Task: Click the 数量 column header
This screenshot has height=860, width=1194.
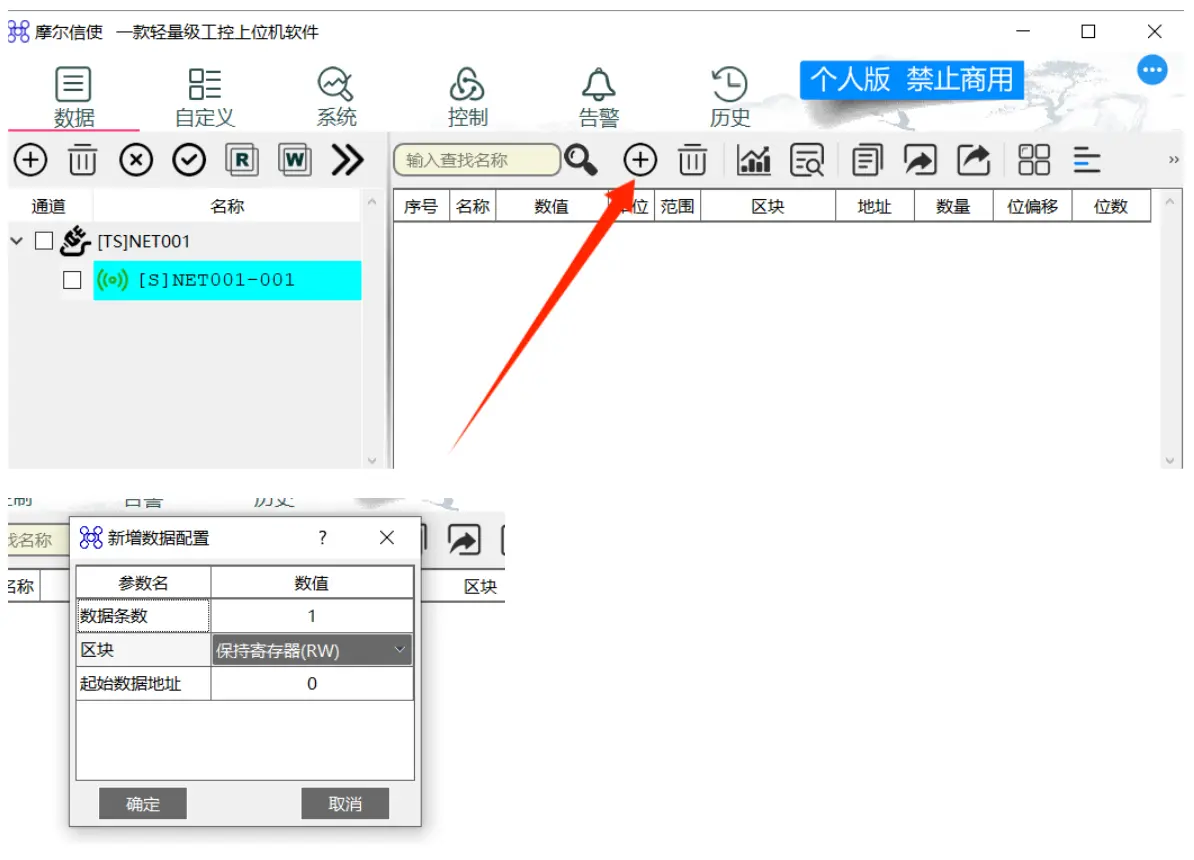Action: 953,206
